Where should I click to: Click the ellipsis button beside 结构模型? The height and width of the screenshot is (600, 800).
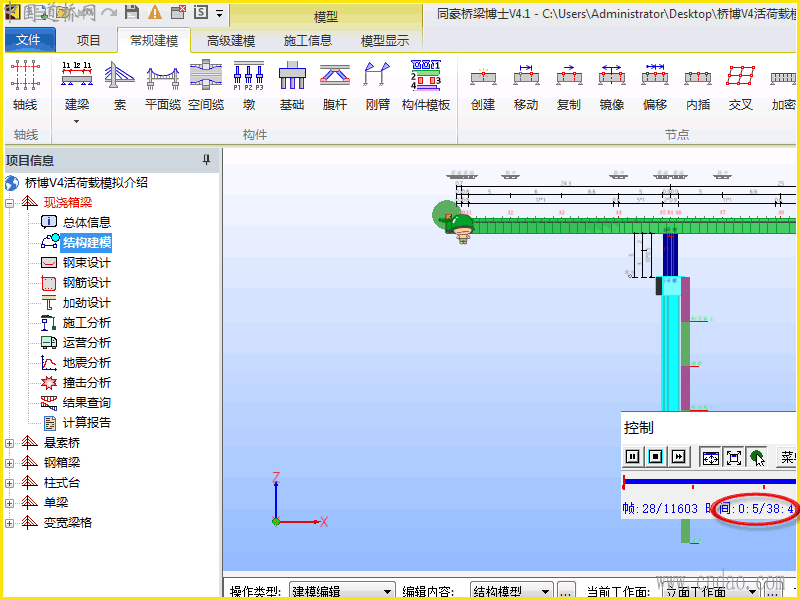[566, 591]
